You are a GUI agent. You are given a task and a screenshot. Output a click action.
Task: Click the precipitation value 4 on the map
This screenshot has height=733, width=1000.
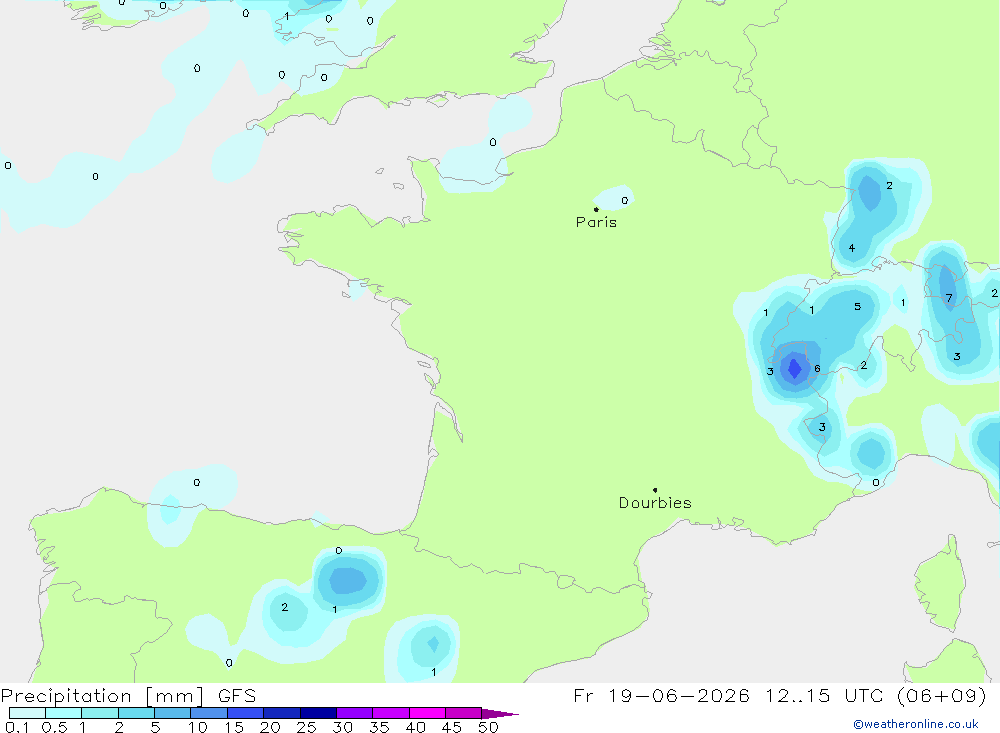coord(851,248)
